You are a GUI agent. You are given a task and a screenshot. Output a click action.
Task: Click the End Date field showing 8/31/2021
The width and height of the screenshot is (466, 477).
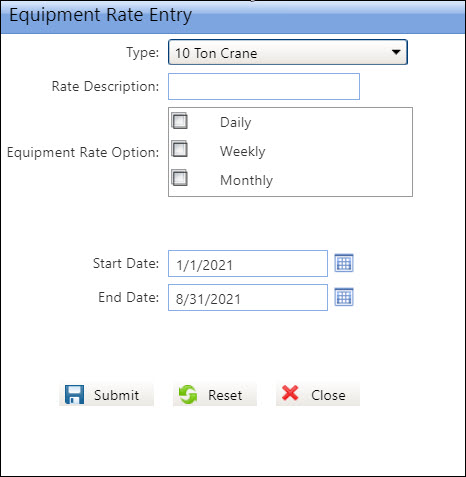pyautogui.click(x=248, y=297)
